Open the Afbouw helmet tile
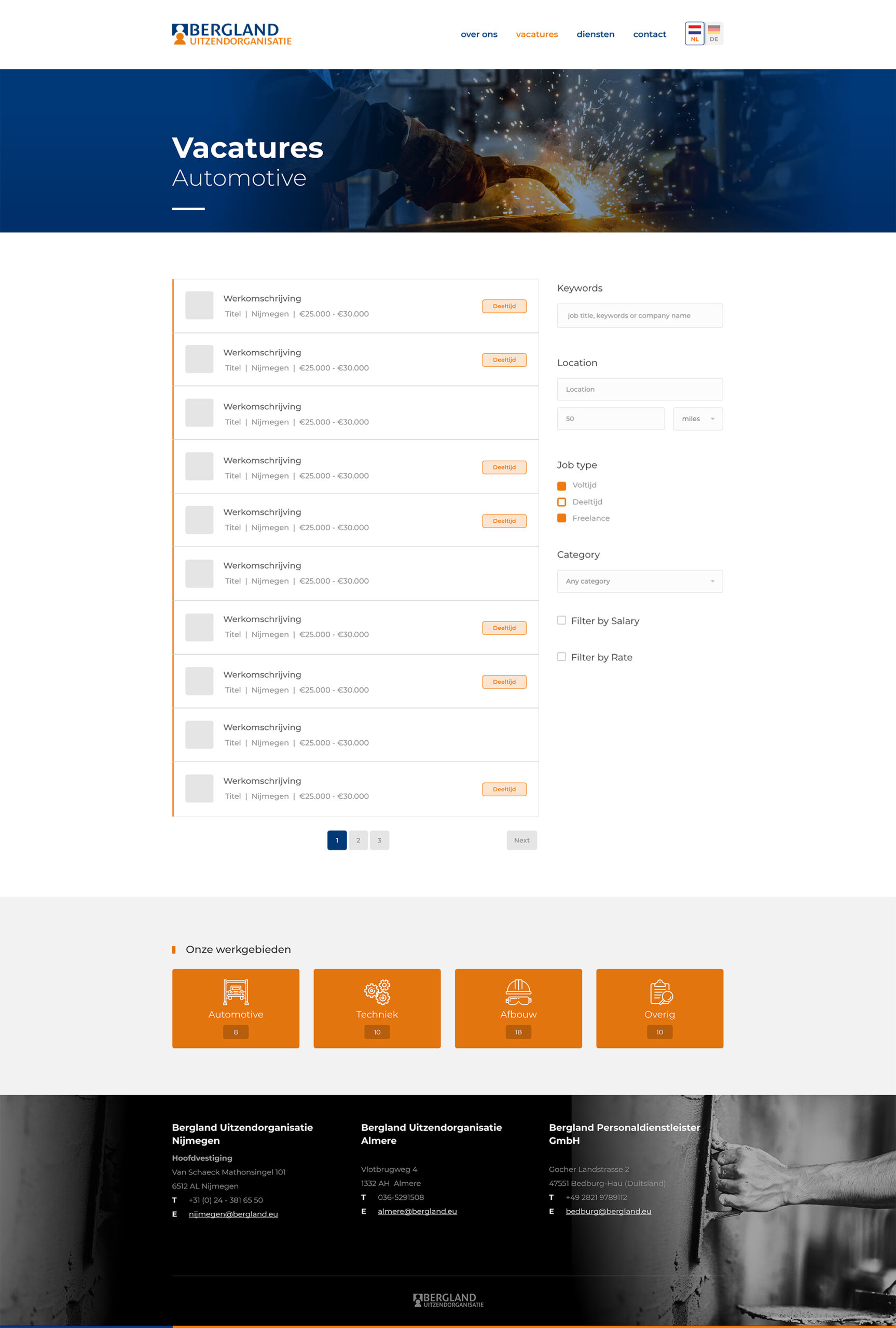This screenshot has width=896, height=1328. (518, 1007)
